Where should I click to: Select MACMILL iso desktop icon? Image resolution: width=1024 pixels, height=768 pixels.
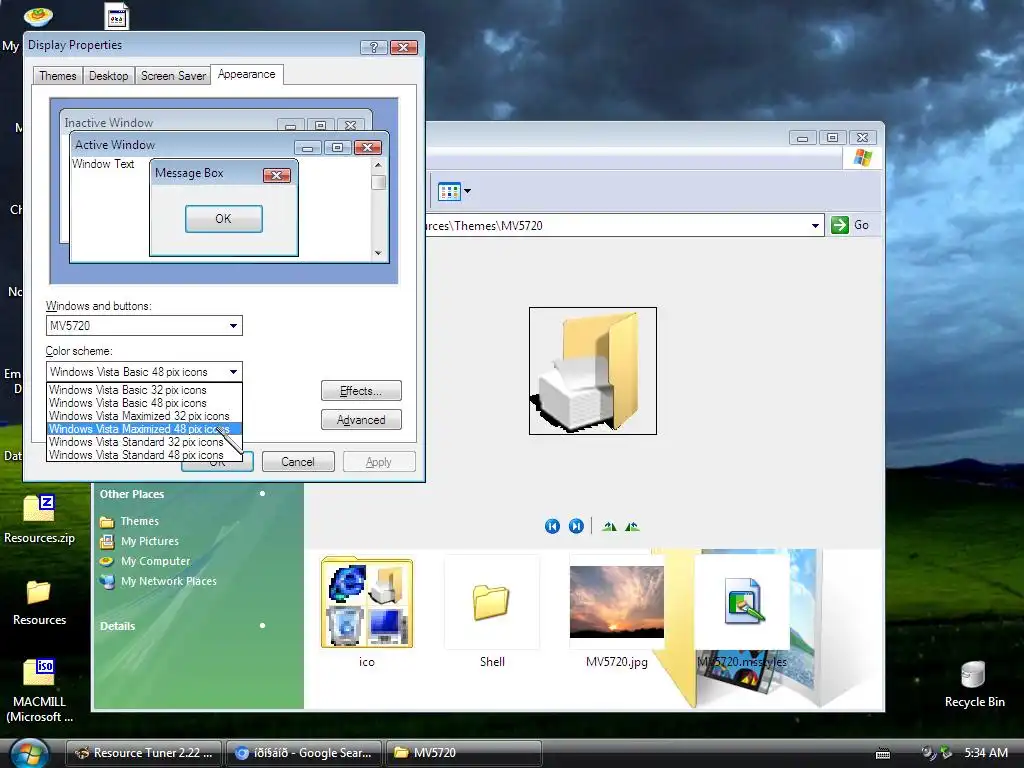39,690
